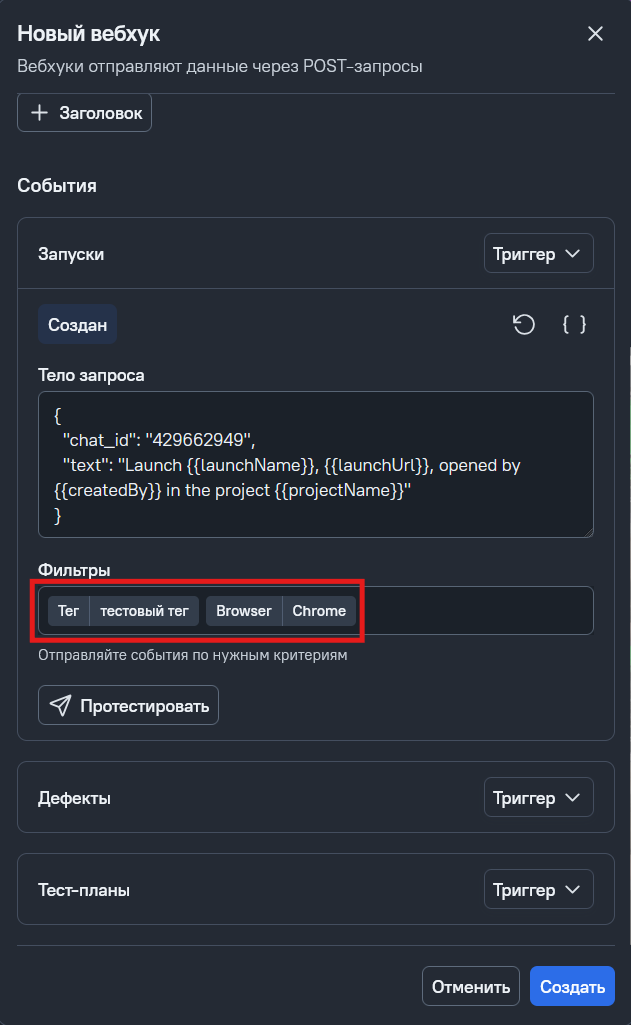
Task: Click the text area resize handle
Action: point(588,532)
